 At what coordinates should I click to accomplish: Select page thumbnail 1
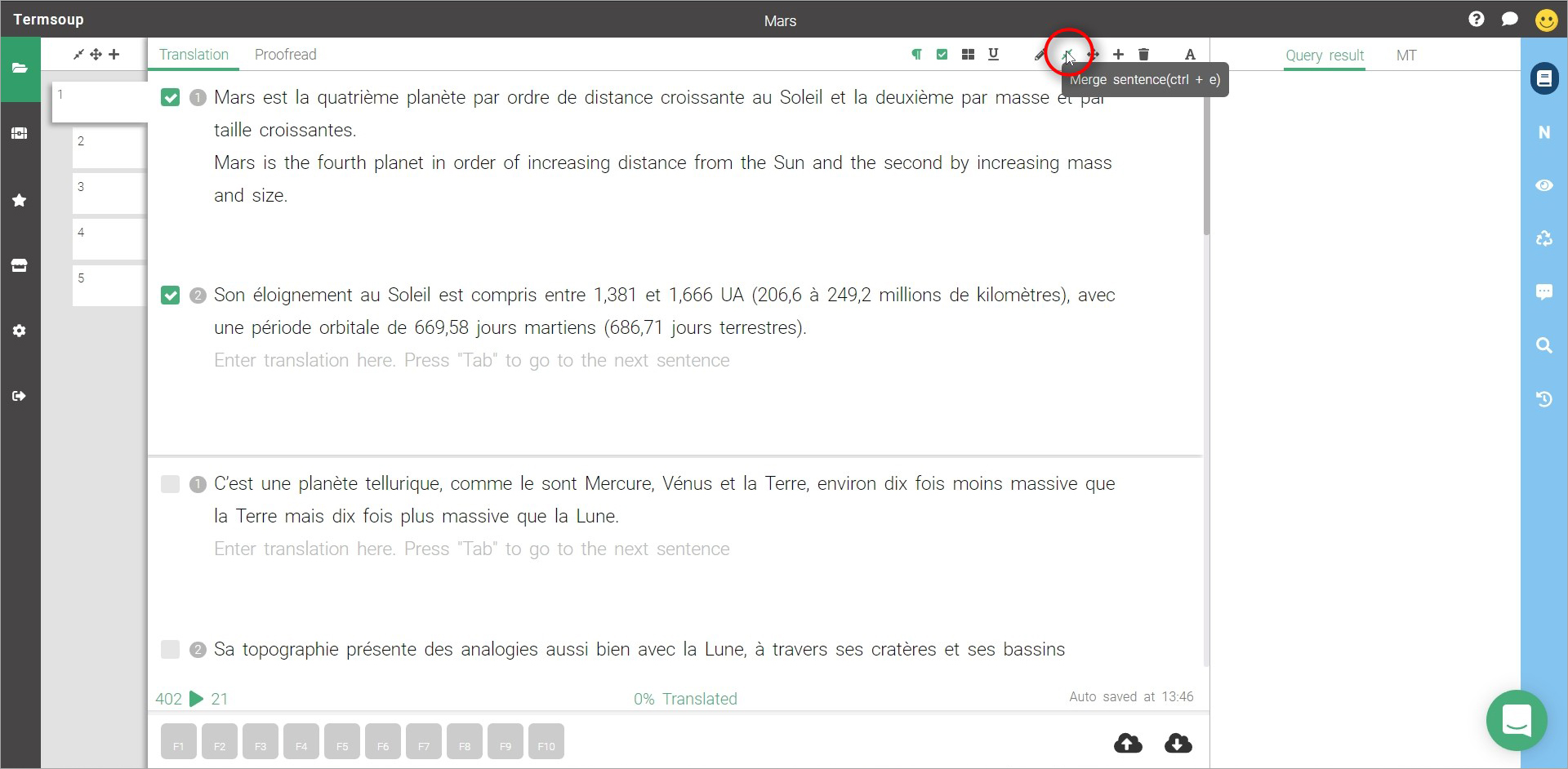click(100, 102)
